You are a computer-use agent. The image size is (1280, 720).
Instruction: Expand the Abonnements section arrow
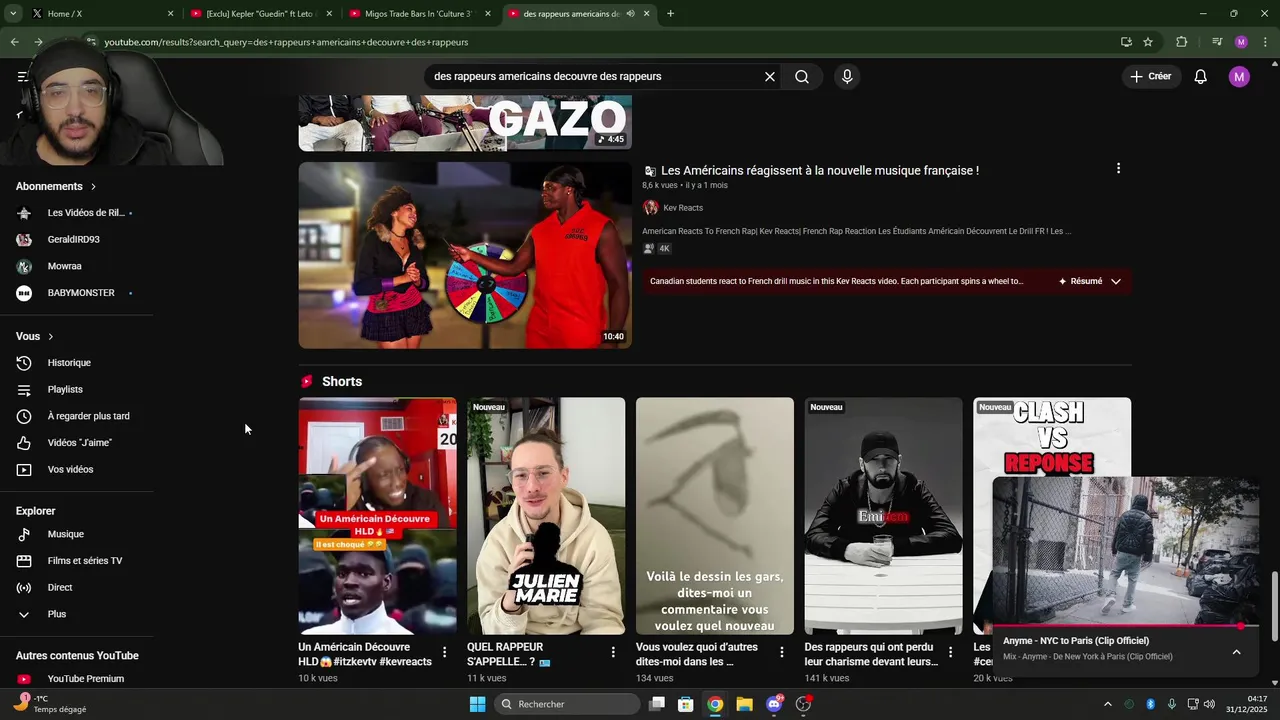tap(93, 186)
